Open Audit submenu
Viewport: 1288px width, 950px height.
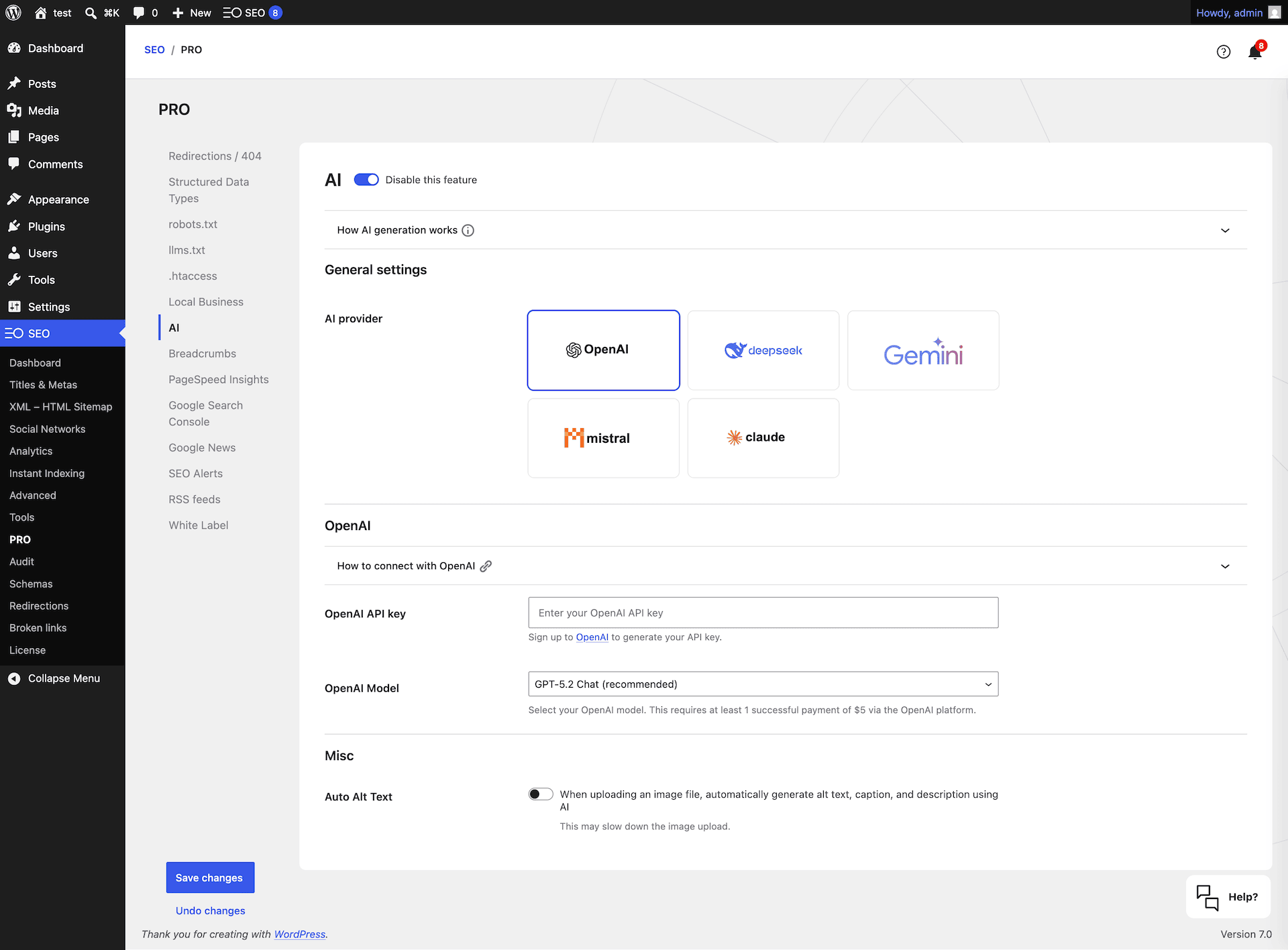21,562
